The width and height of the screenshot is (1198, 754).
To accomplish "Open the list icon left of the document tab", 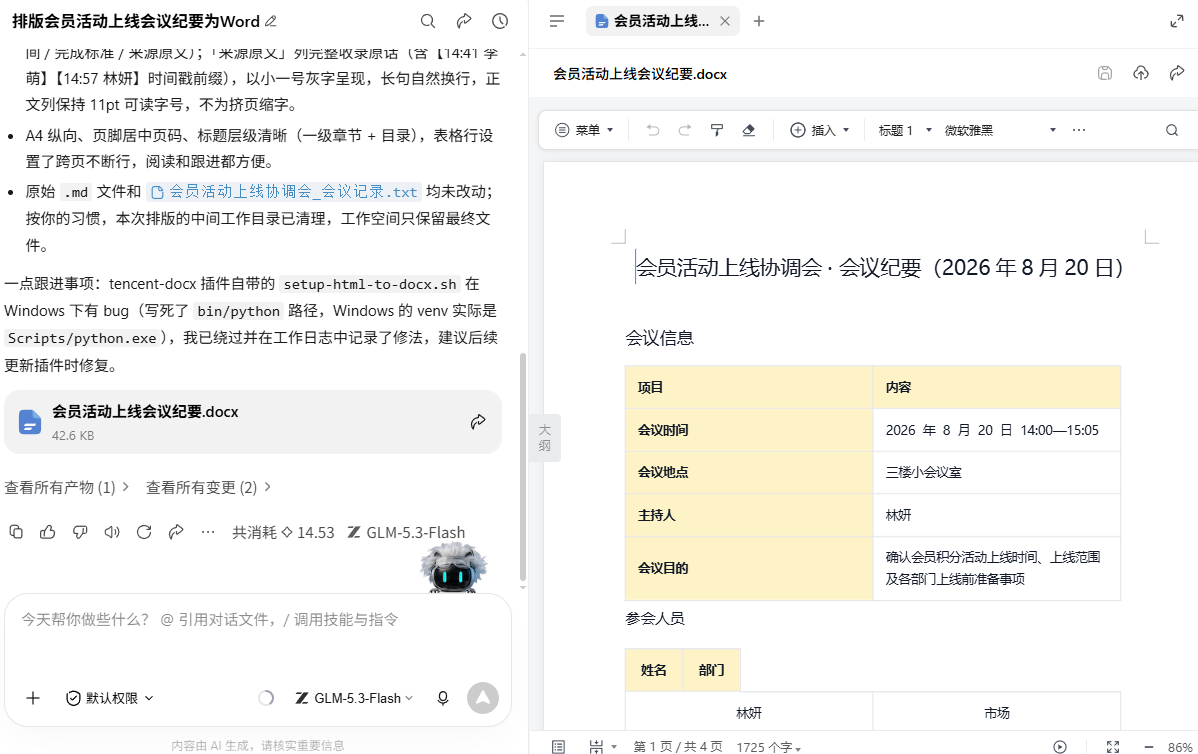I will pos(557,21).
